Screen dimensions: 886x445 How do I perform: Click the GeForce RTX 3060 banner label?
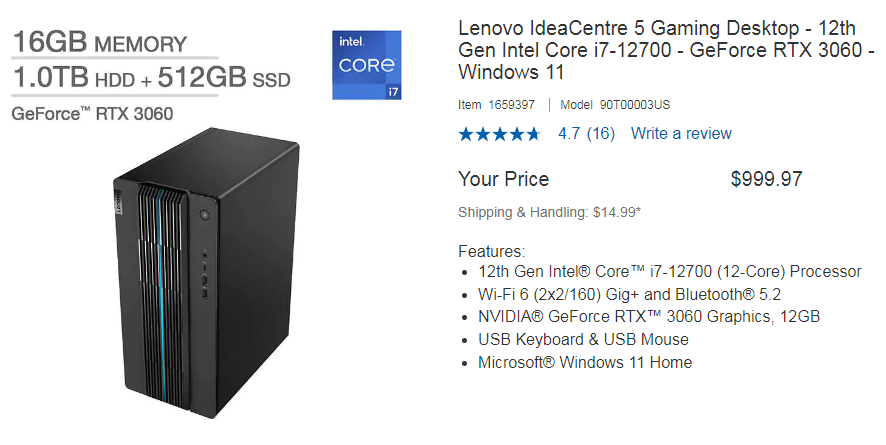click(92, 114)
